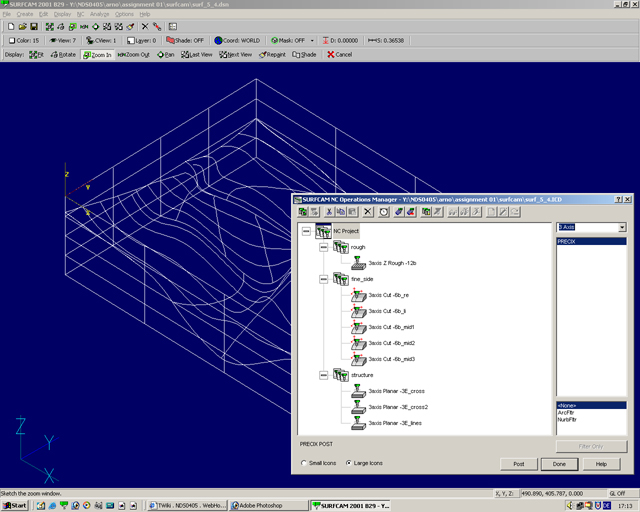Change the CView: 1 setting
640x512 pixels.
[x=101, y=40]
